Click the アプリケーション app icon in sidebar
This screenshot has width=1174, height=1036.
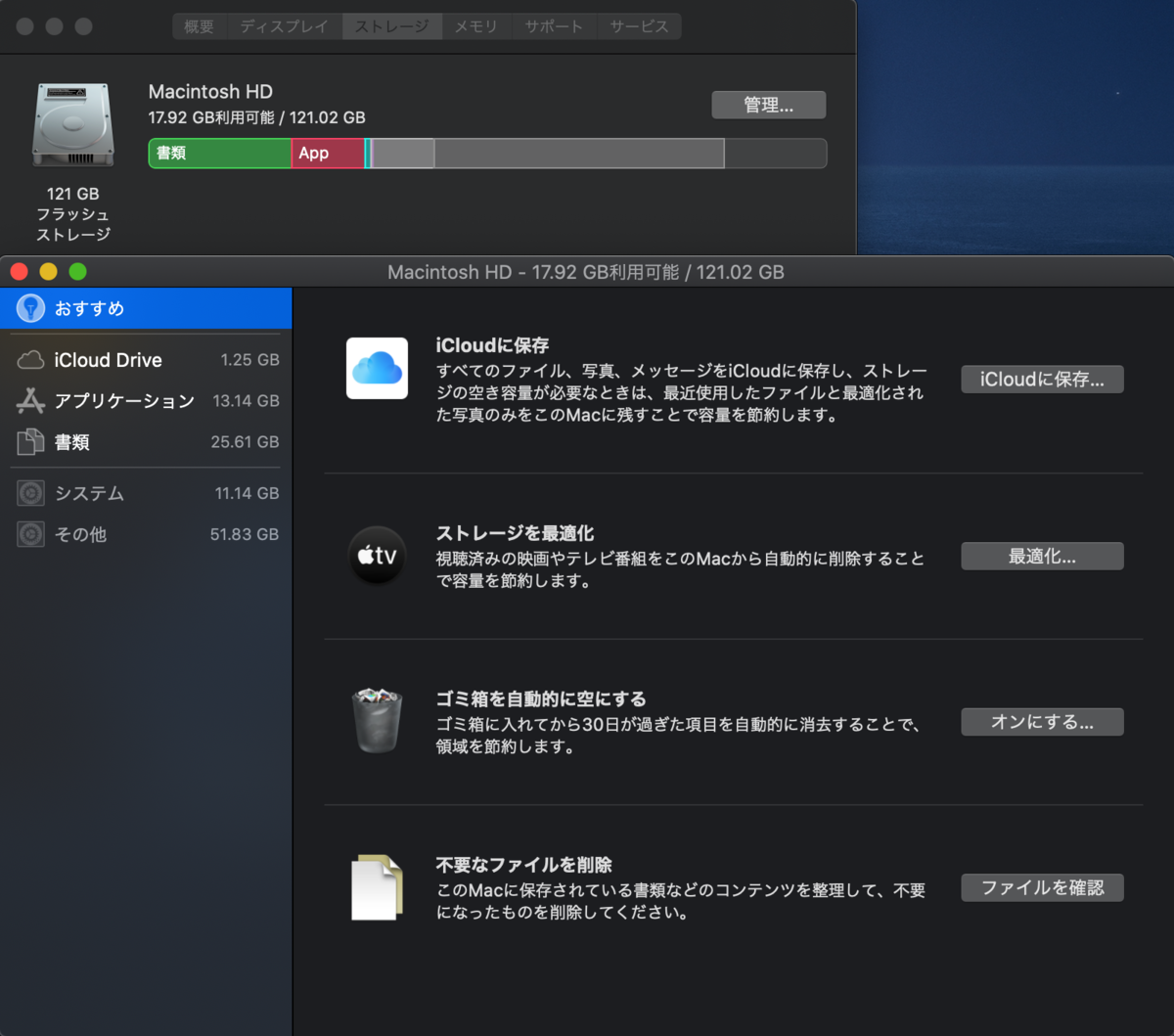(30, 401)
